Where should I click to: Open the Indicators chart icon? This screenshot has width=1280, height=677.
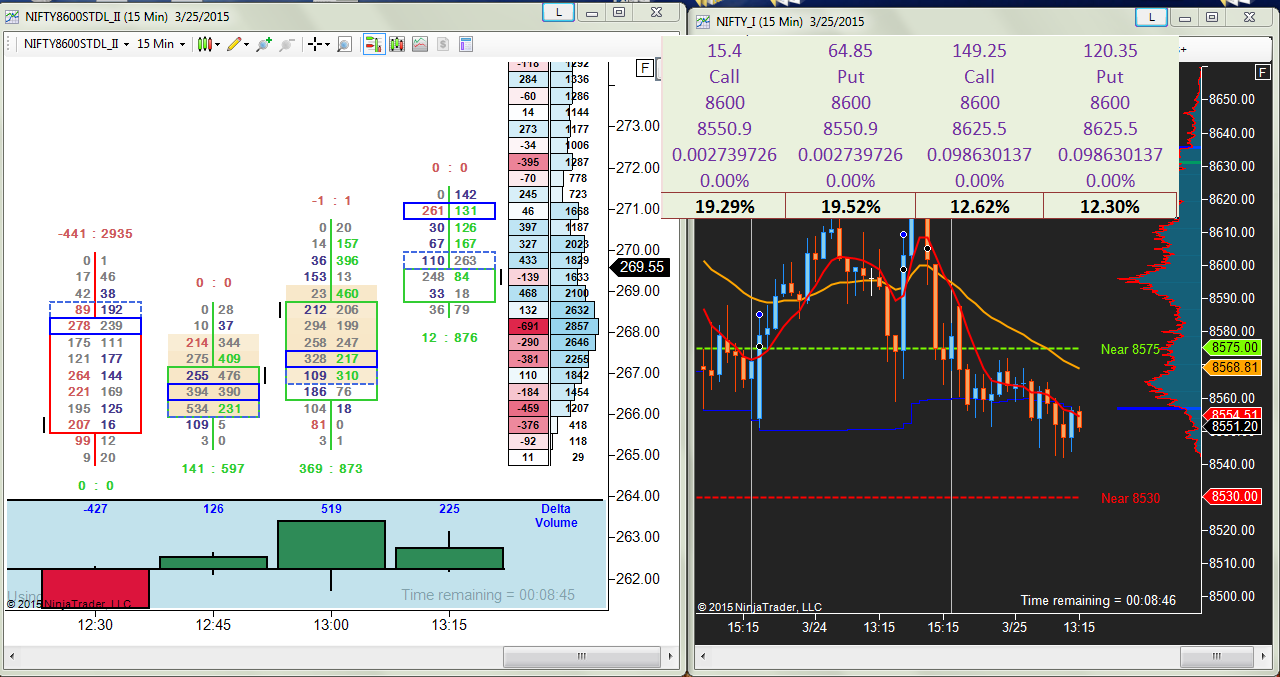[x=420, y=44]
